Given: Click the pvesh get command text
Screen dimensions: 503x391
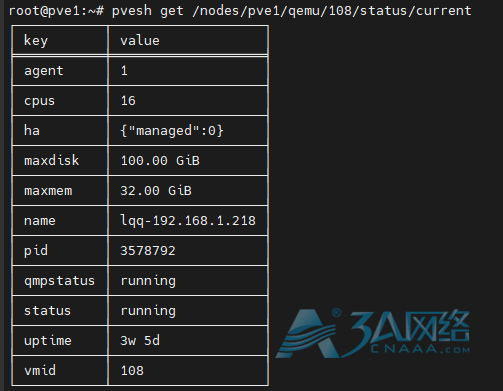Looking at the screenshot, I should 292,11.
